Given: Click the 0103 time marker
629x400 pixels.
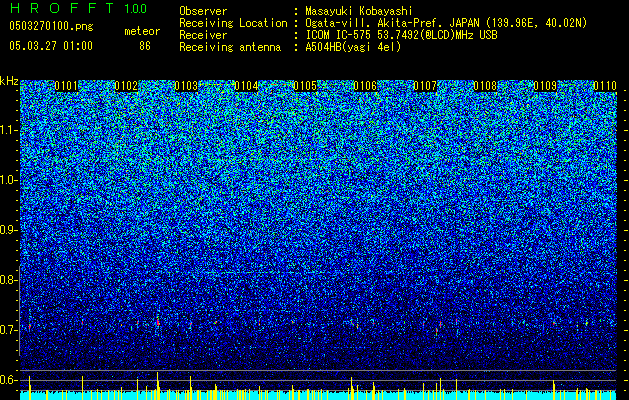Looking at the screenshot, I should click(x=186, y=86).
